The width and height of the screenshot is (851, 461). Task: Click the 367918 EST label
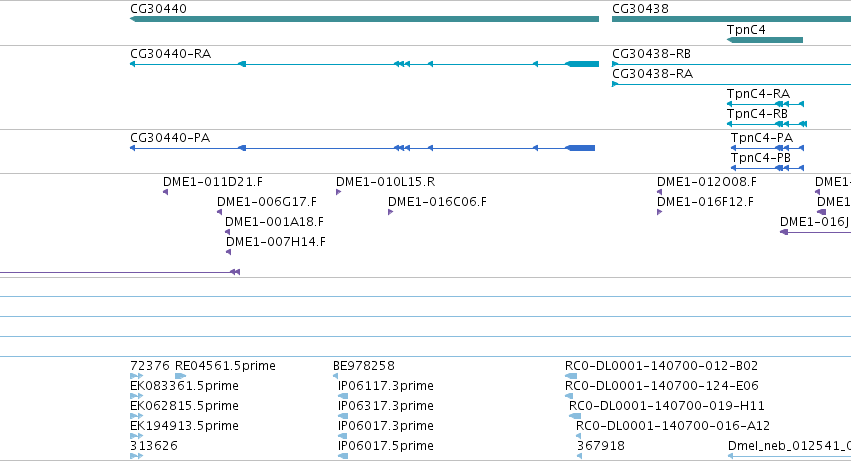click(601, 446)
